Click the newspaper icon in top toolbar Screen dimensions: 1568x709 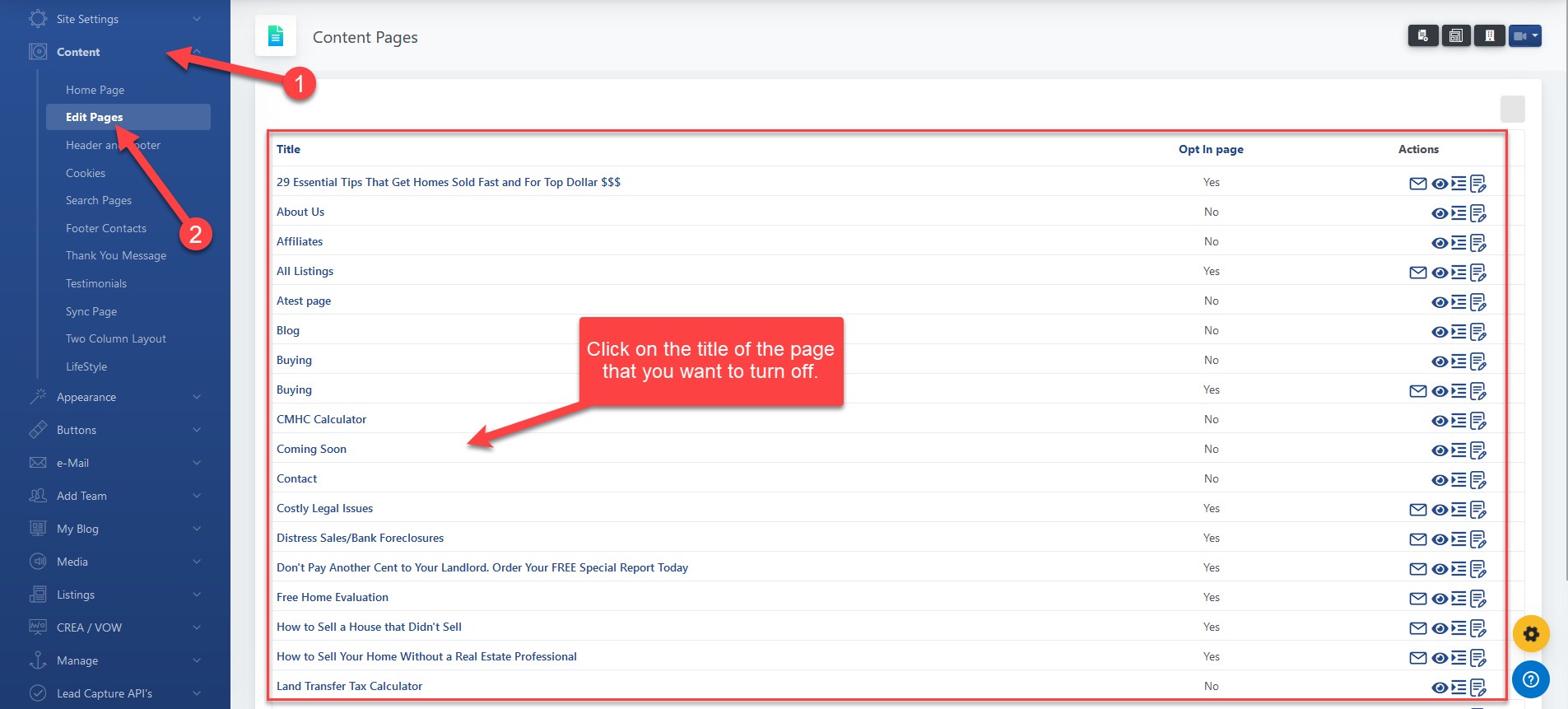pos(1456,36)
